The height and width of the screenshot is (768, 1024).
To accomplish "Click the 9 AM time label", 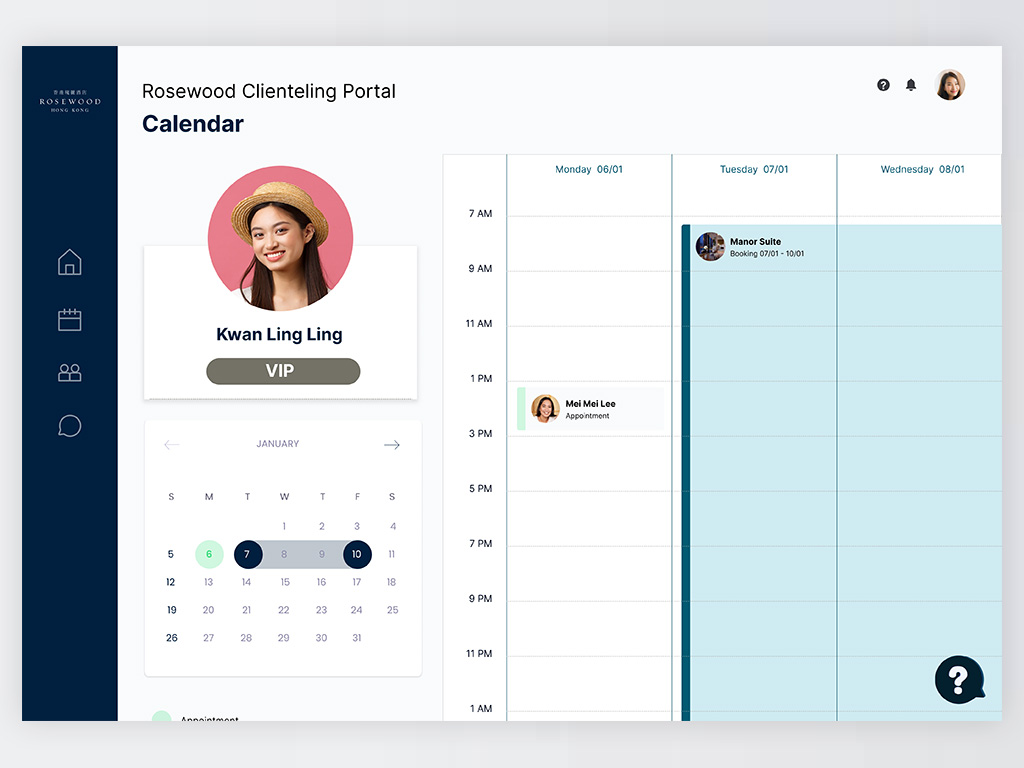I will pos(481,268).
